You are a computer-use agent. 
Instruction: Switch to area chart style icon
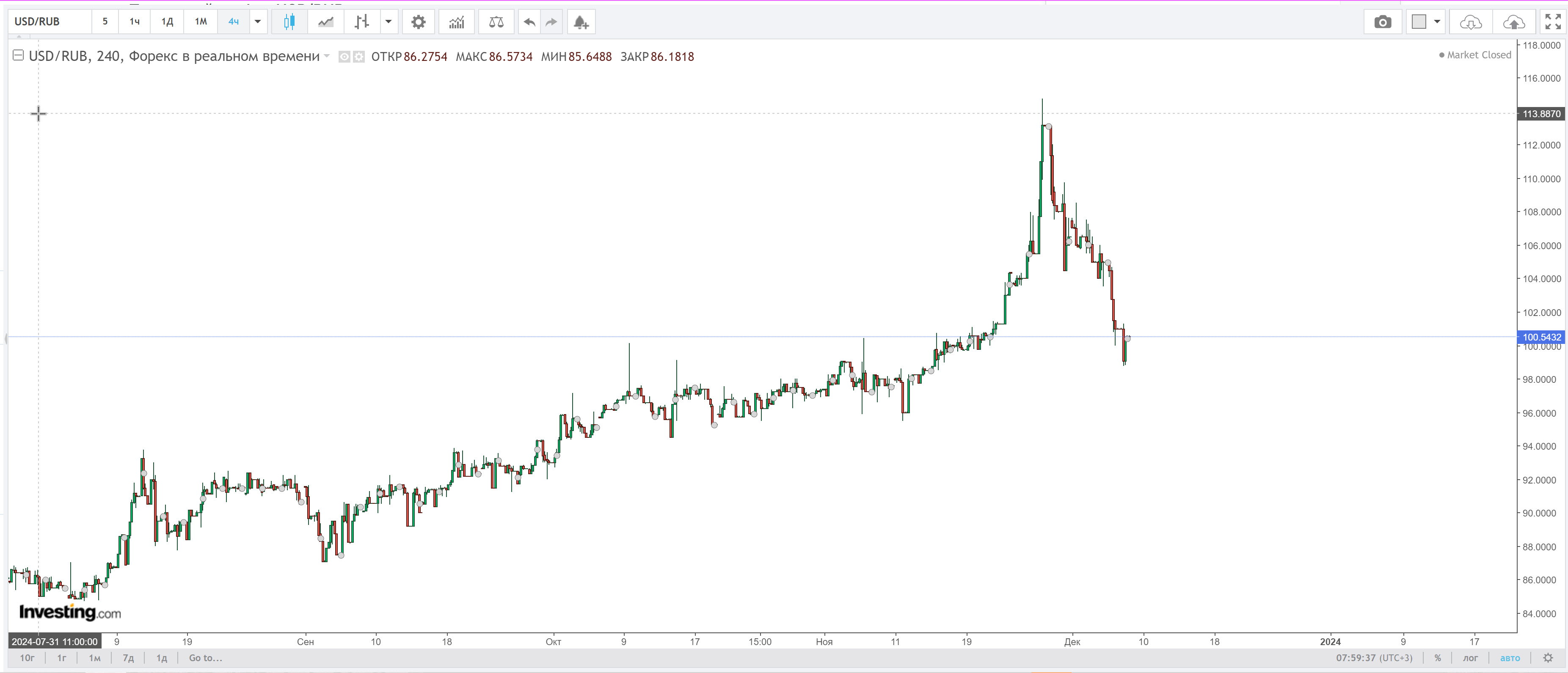click(325, 22)
